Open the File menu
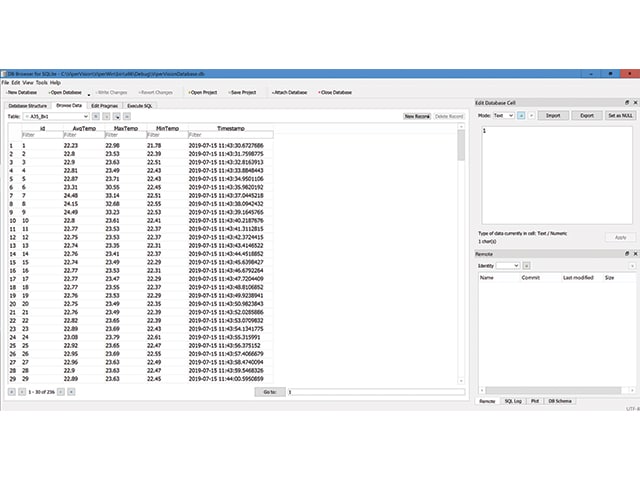Screen dimensions: 640x480 click(x=5, y=82)
